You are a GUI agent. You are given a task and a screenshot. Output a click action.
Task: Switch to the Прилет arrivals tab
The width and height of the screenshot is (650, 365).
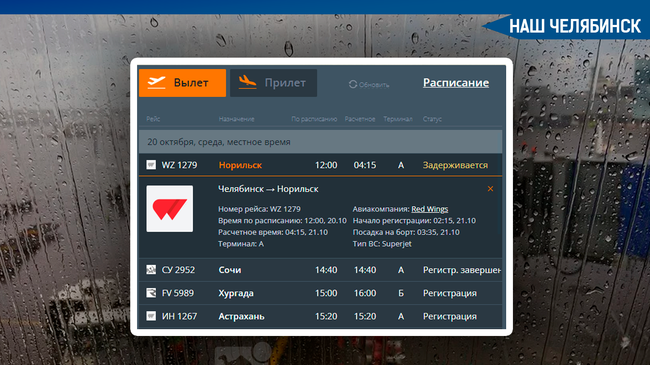[x=274, y=83]
